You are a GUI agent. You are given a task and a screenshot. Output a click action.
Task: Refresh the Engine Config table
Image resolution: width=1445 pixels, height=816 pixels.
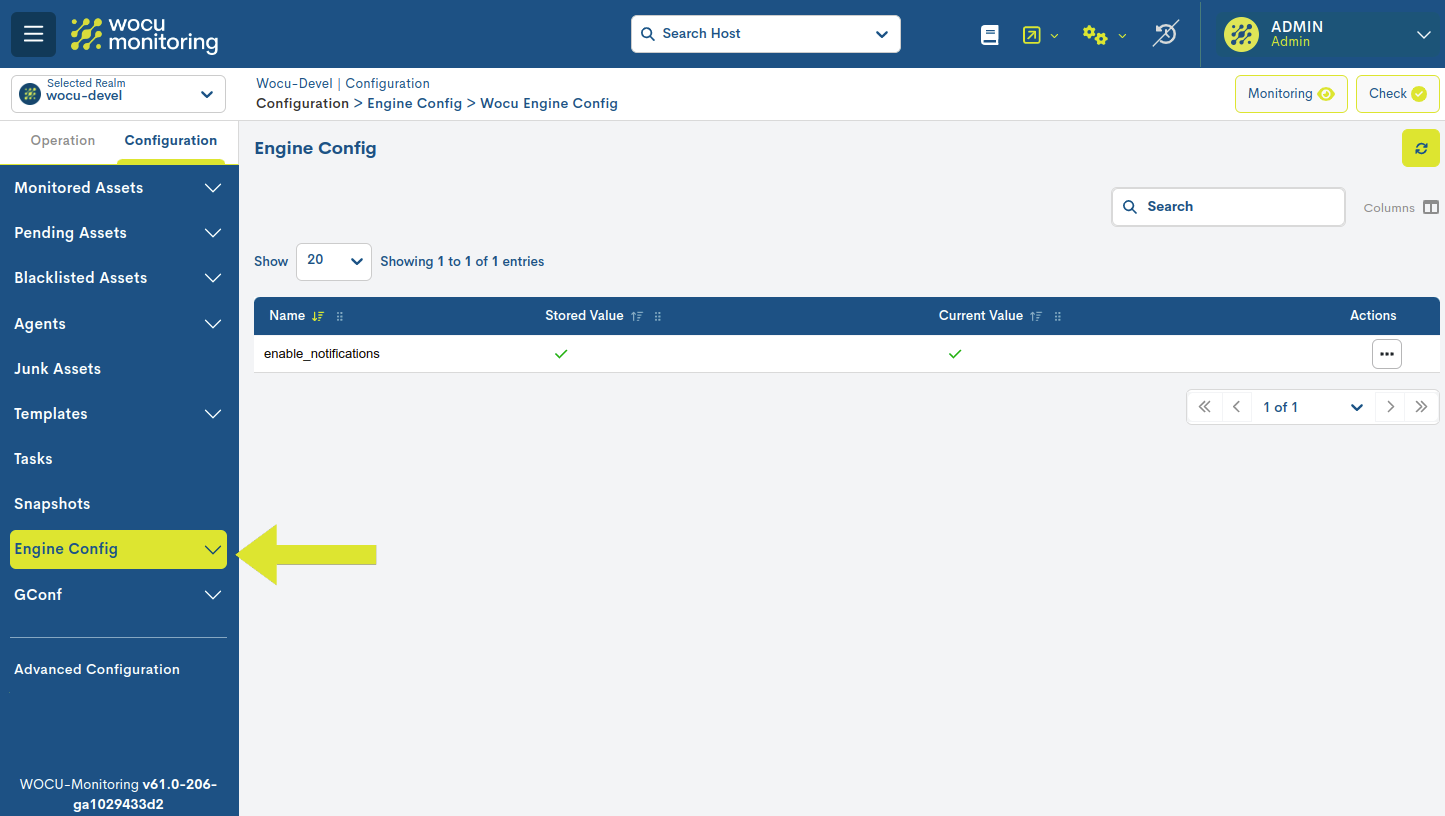pos(1421,148)
